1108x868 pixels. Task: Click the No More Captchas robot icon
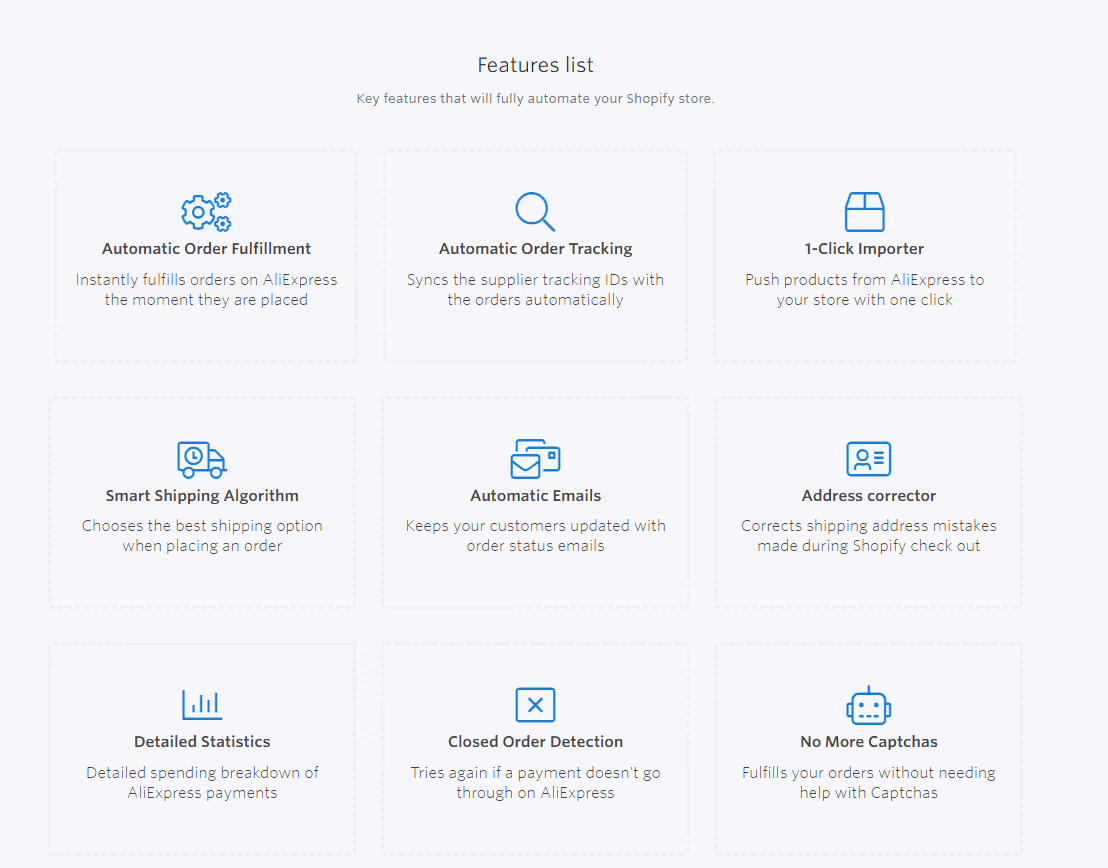coord(868,704)
